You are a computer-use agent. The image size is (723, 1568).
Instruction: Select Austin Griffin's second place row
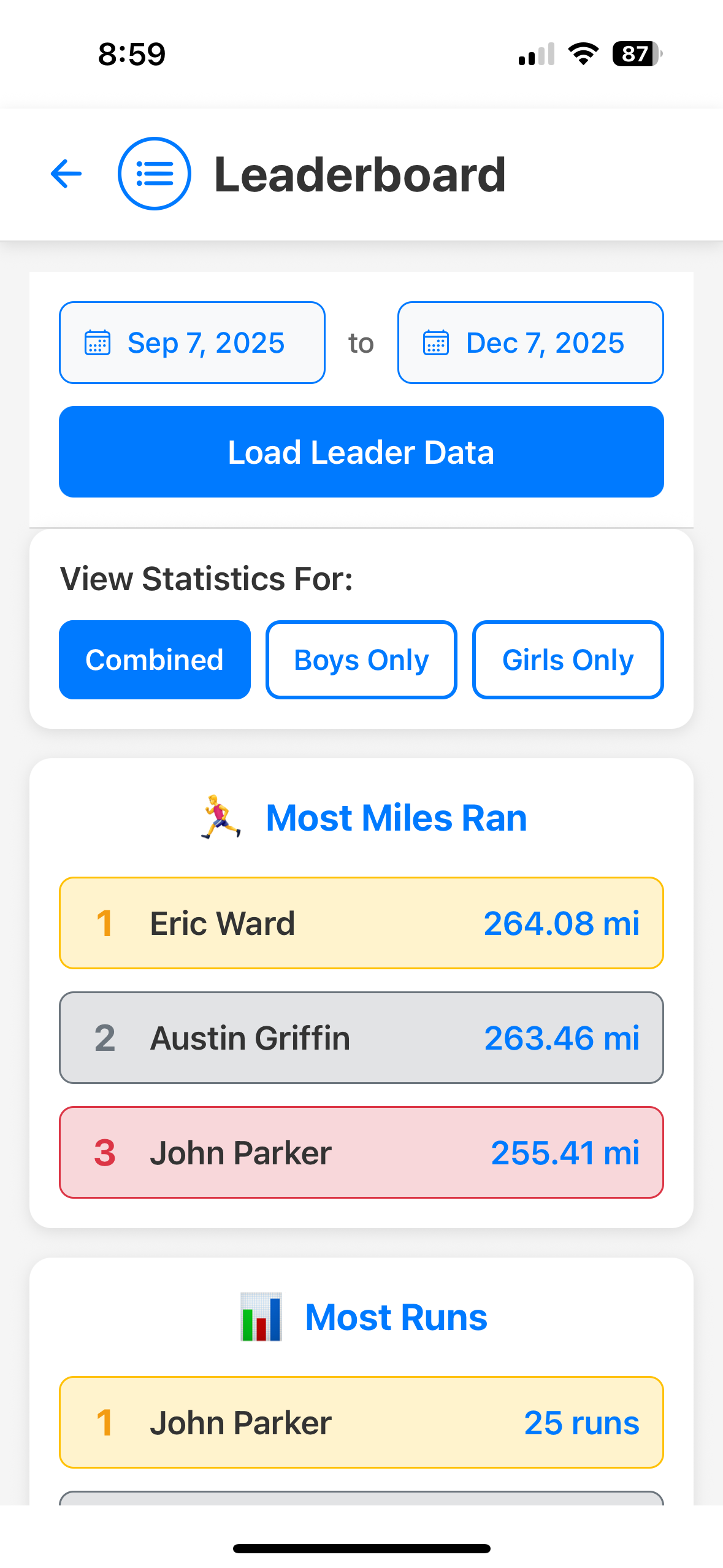[x=361, y=1038]
